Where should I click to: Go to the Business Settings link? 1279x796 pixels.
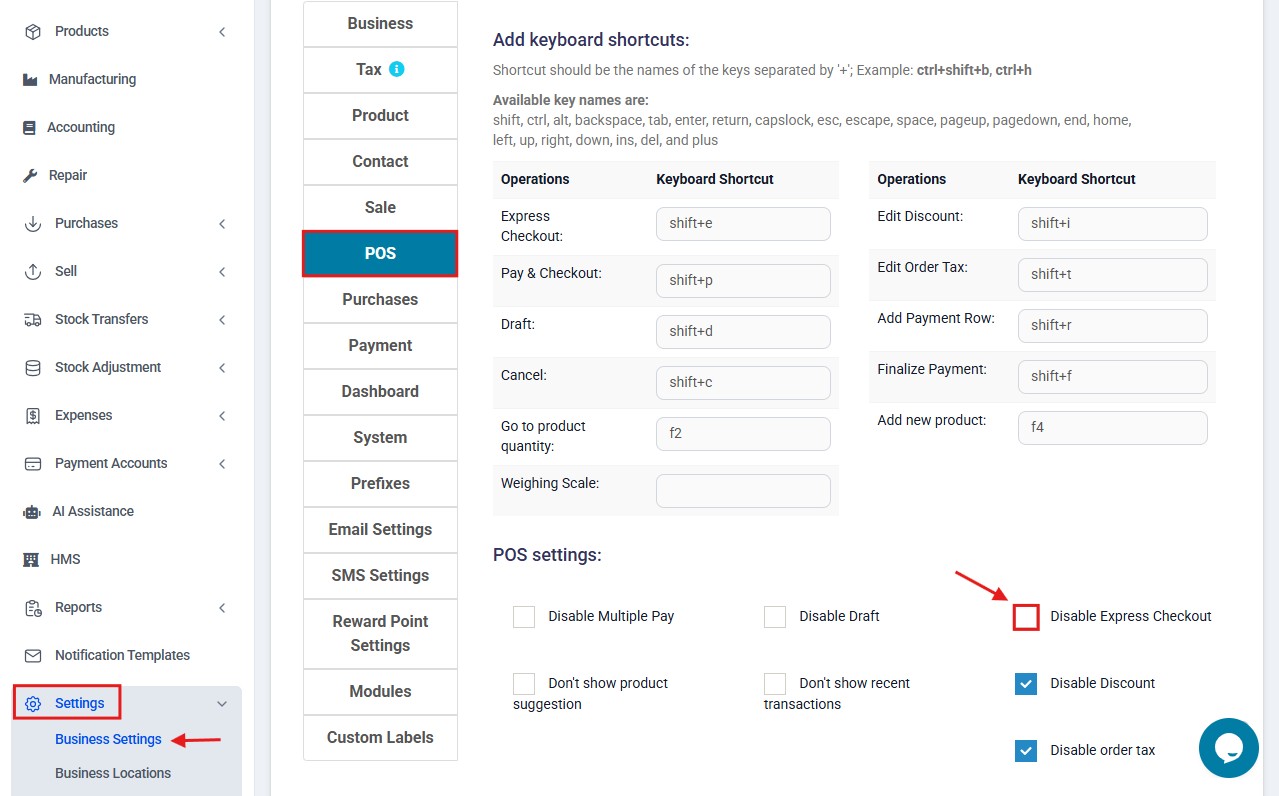[108, 739]
